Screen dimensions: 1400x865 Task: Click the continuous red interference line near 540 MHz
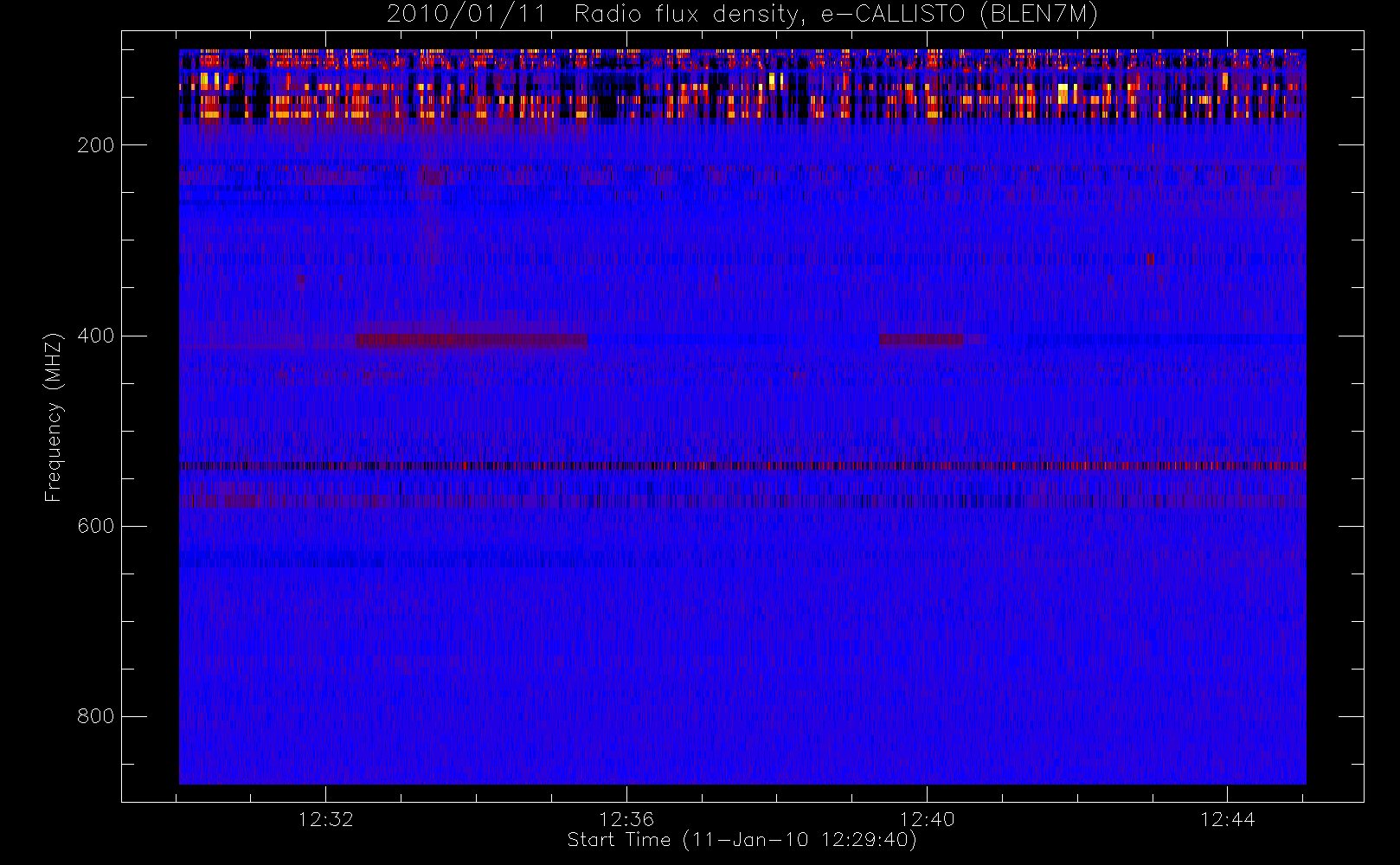[742, 466]
